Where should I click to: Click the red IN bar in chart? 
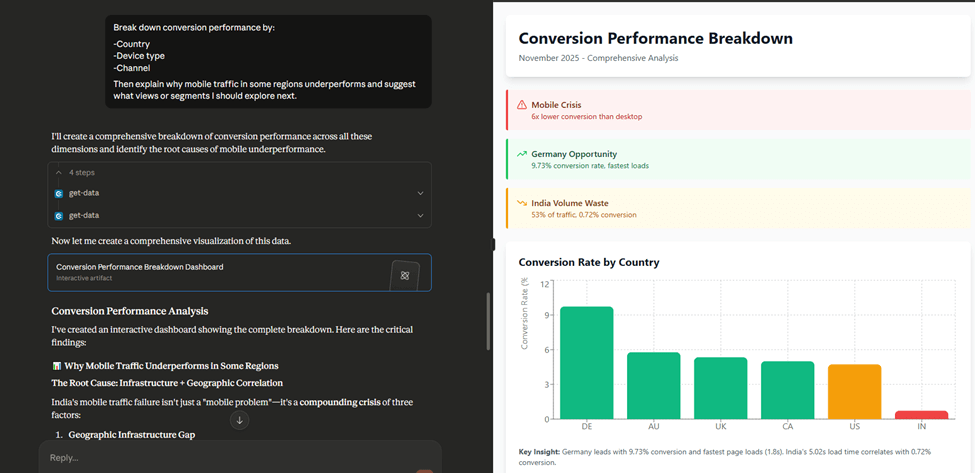922,415
